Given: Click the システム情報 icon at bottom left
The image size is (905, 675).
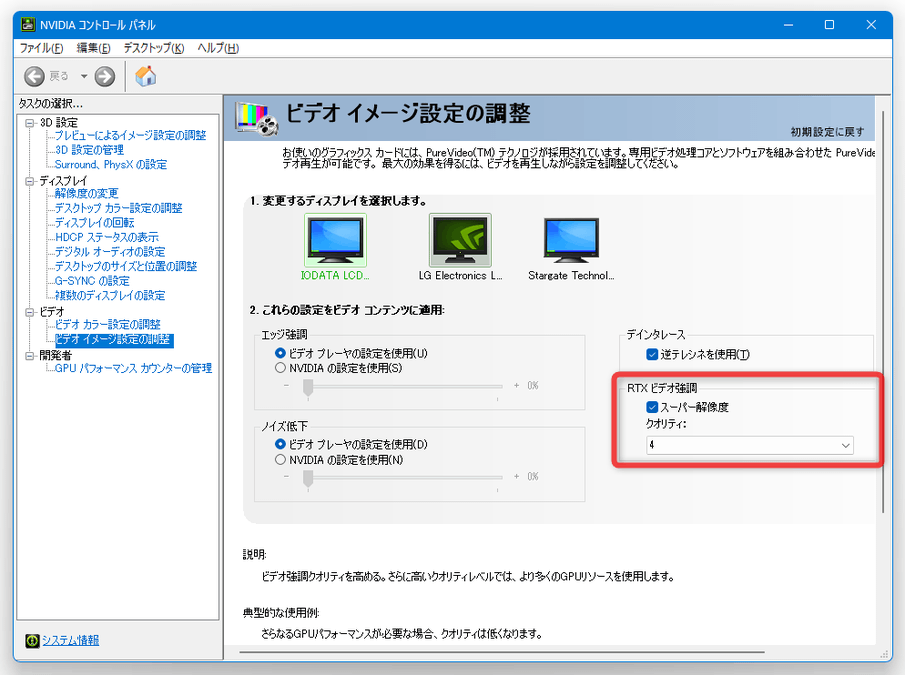Looking at the screenshot, I should tap(32, 640).
